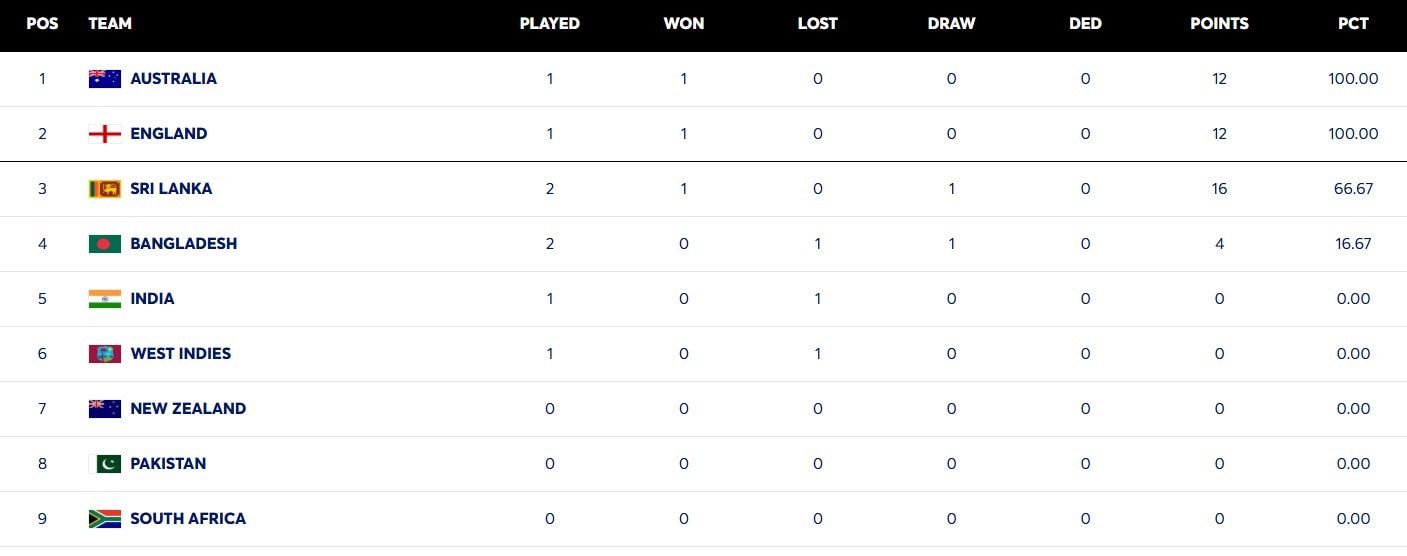Open the SRI LANKA team link
Screen dimensions: 1407x556
pos(171,189)
